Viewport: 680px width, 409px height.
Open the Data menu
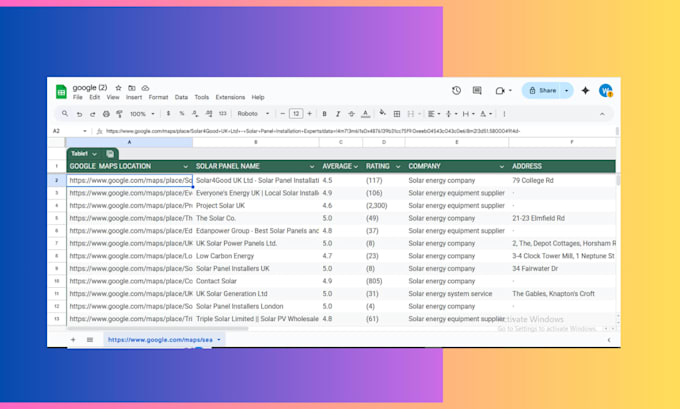[181, 97]
